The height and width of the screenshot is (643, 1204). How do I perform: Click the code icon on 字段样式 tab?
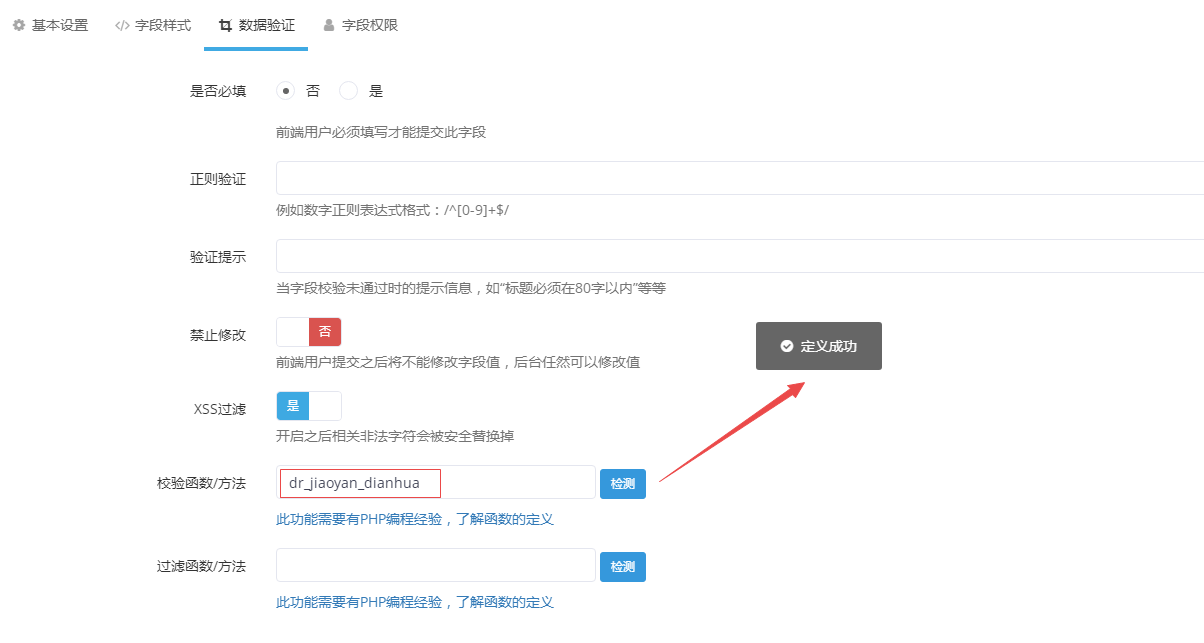pyautogui.click(x=122, y=25)
